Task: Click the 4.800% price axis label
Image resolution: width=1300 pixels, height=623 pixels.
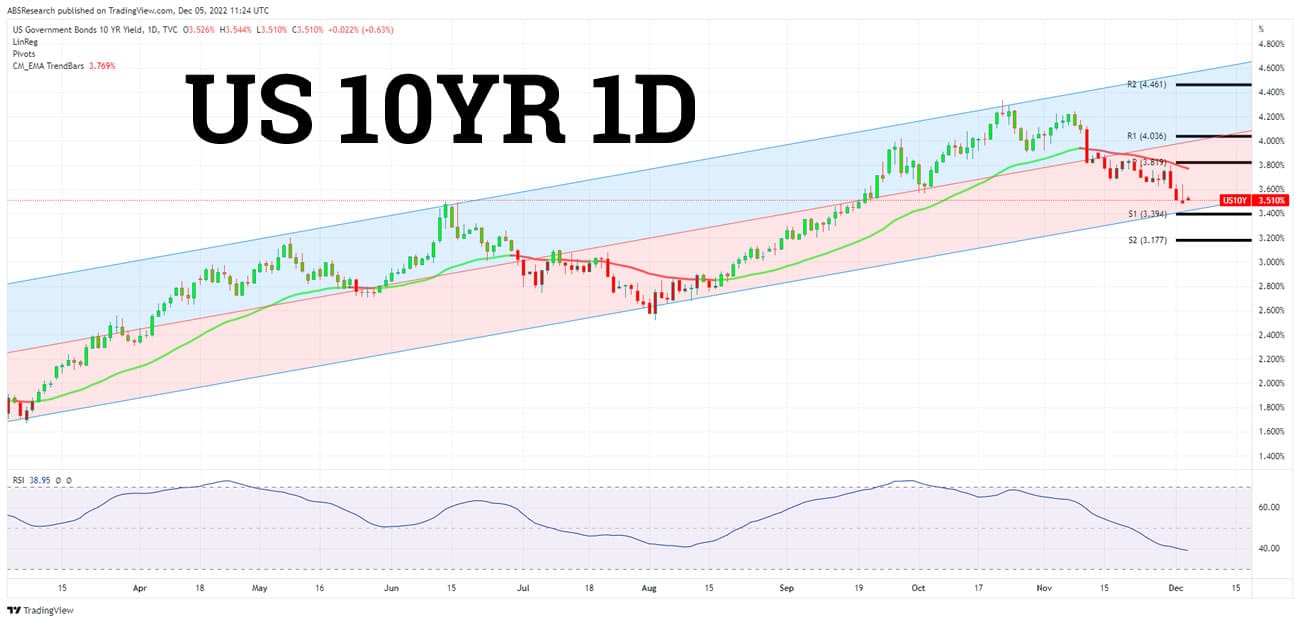Action: 1271,45
